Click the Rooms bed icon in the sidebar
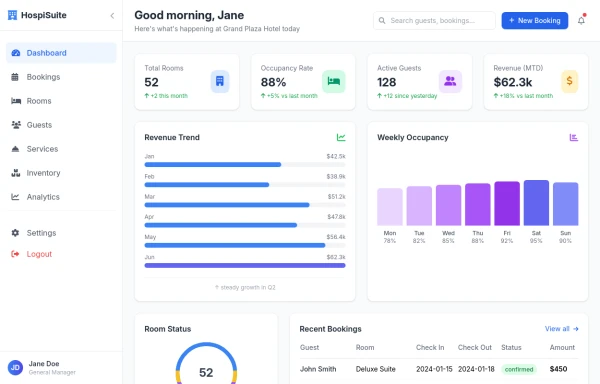This screenshot has height=384, width=600. coord(16,101)
